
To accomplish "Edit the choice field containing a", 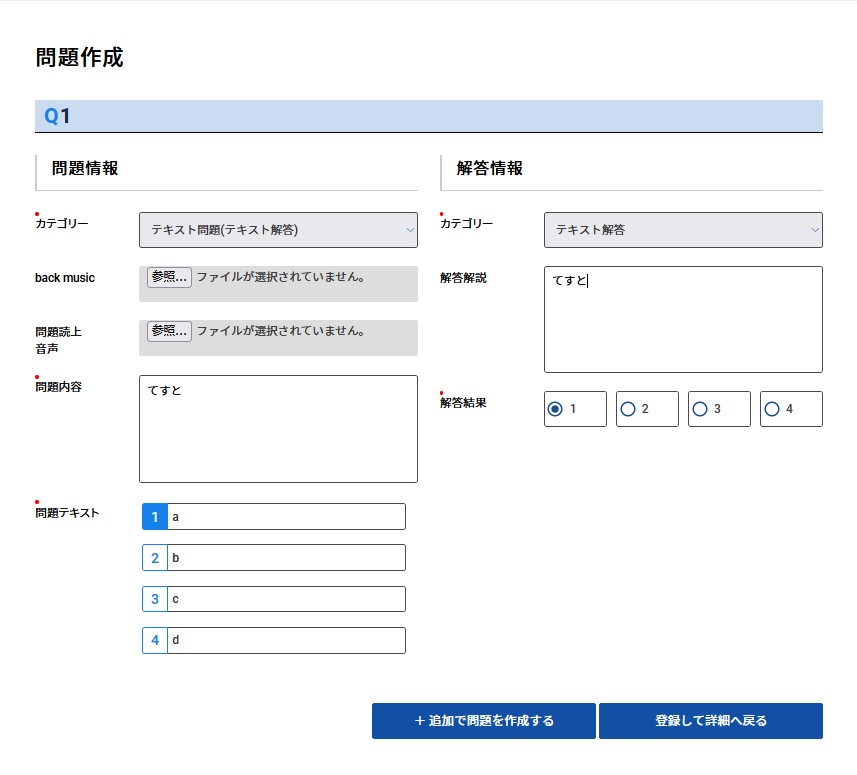I will [x=286, y=517].
